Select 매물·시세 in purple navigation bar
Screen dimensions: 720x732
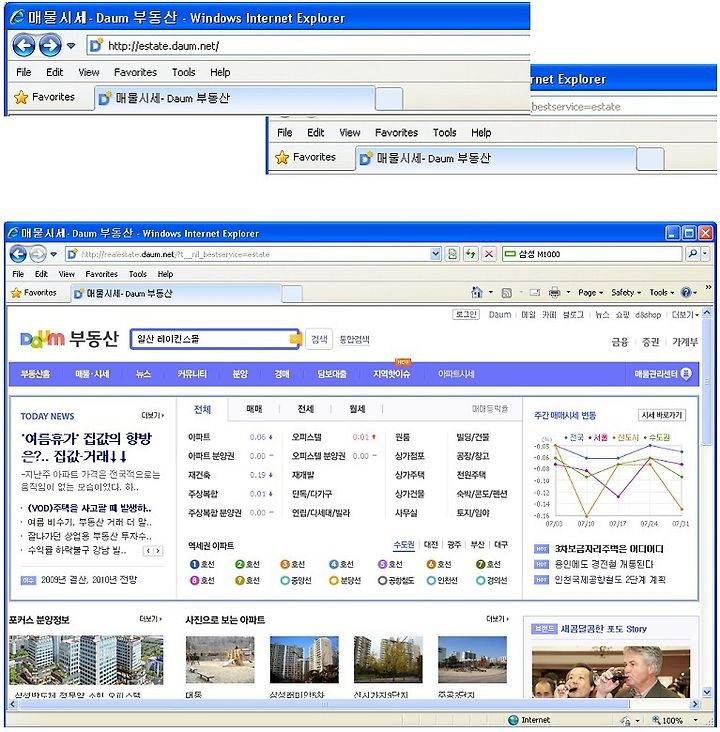coord(92,374)
